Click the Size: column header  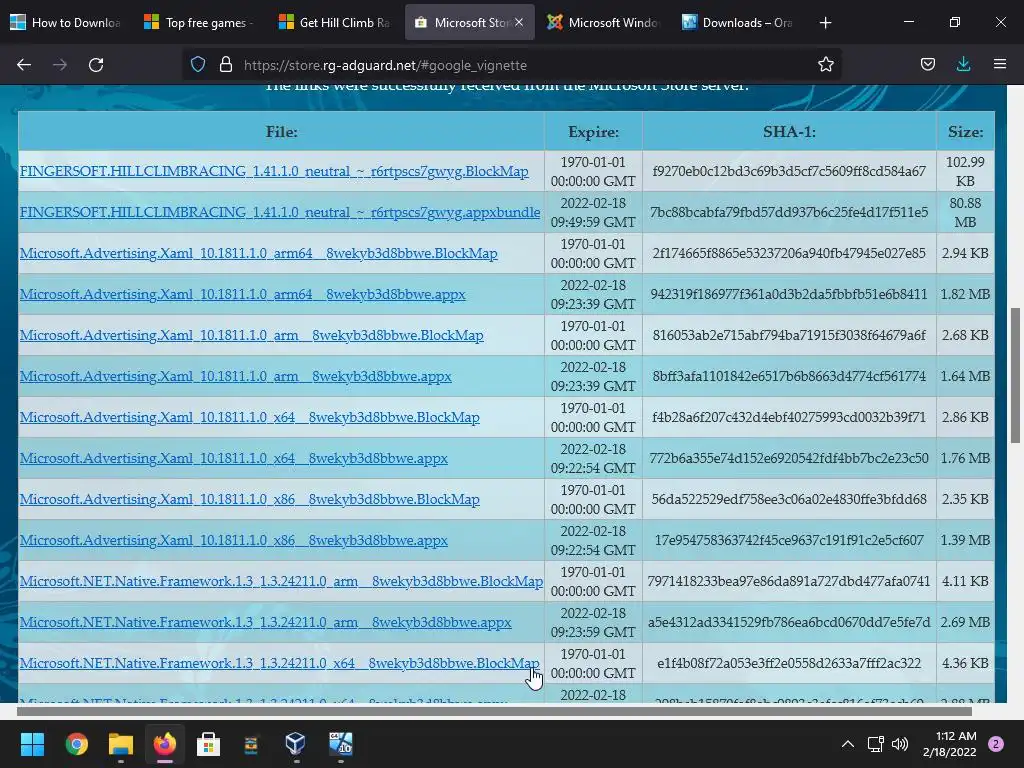pos(965,132)
